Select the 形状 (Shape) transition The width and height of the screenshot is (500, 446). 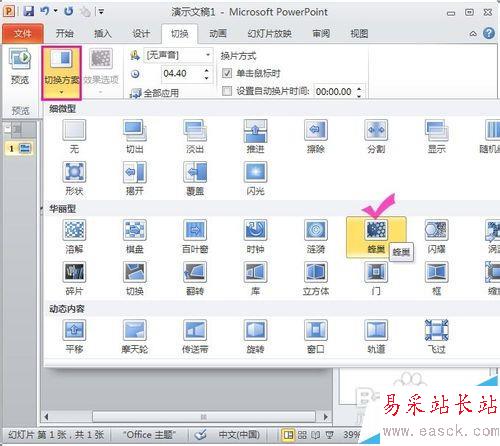pos(74,179)
